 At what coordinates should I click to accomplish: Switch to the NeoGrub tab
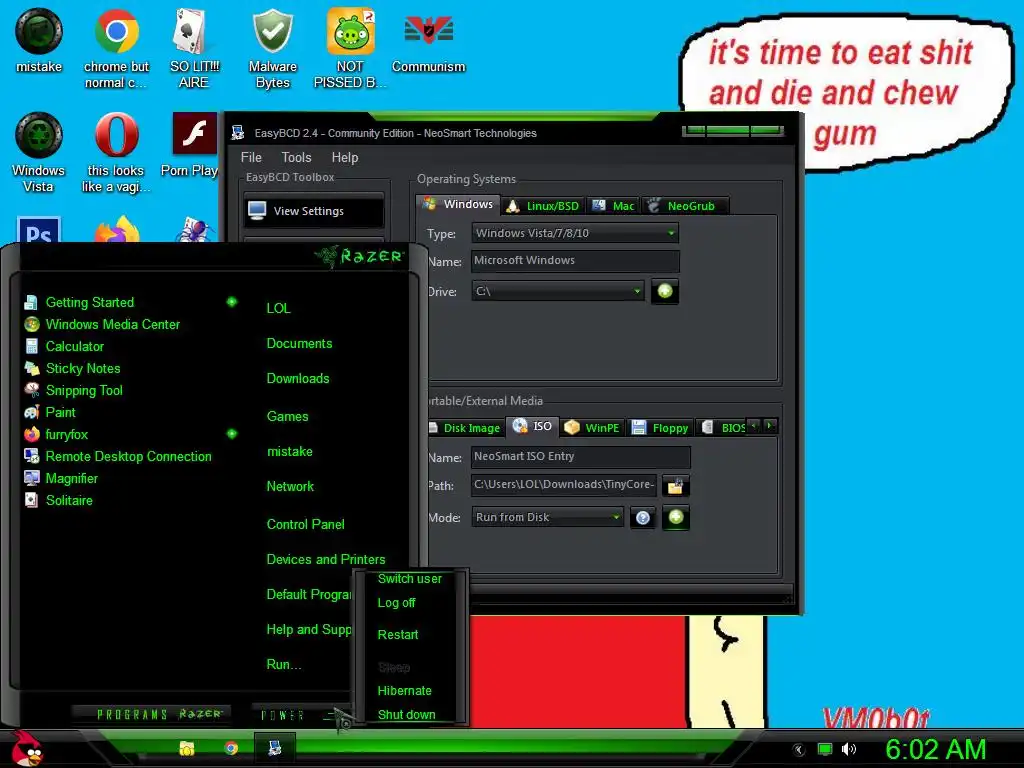(684, 206)
